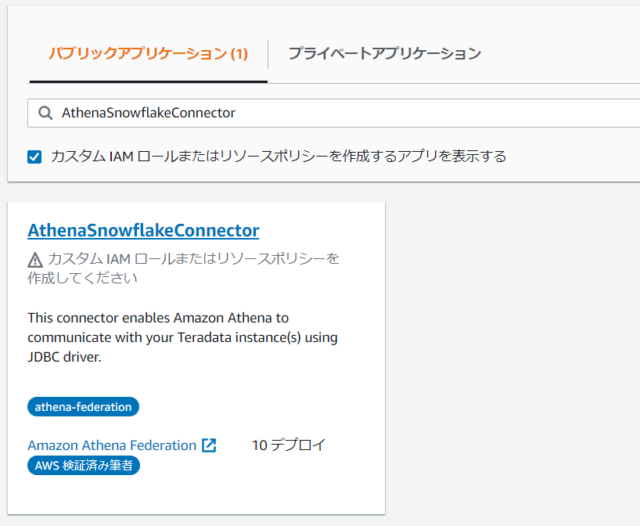Click empty space at bottom of connector card
Screen dimensions: 640x526
click(x=196, y=495)
